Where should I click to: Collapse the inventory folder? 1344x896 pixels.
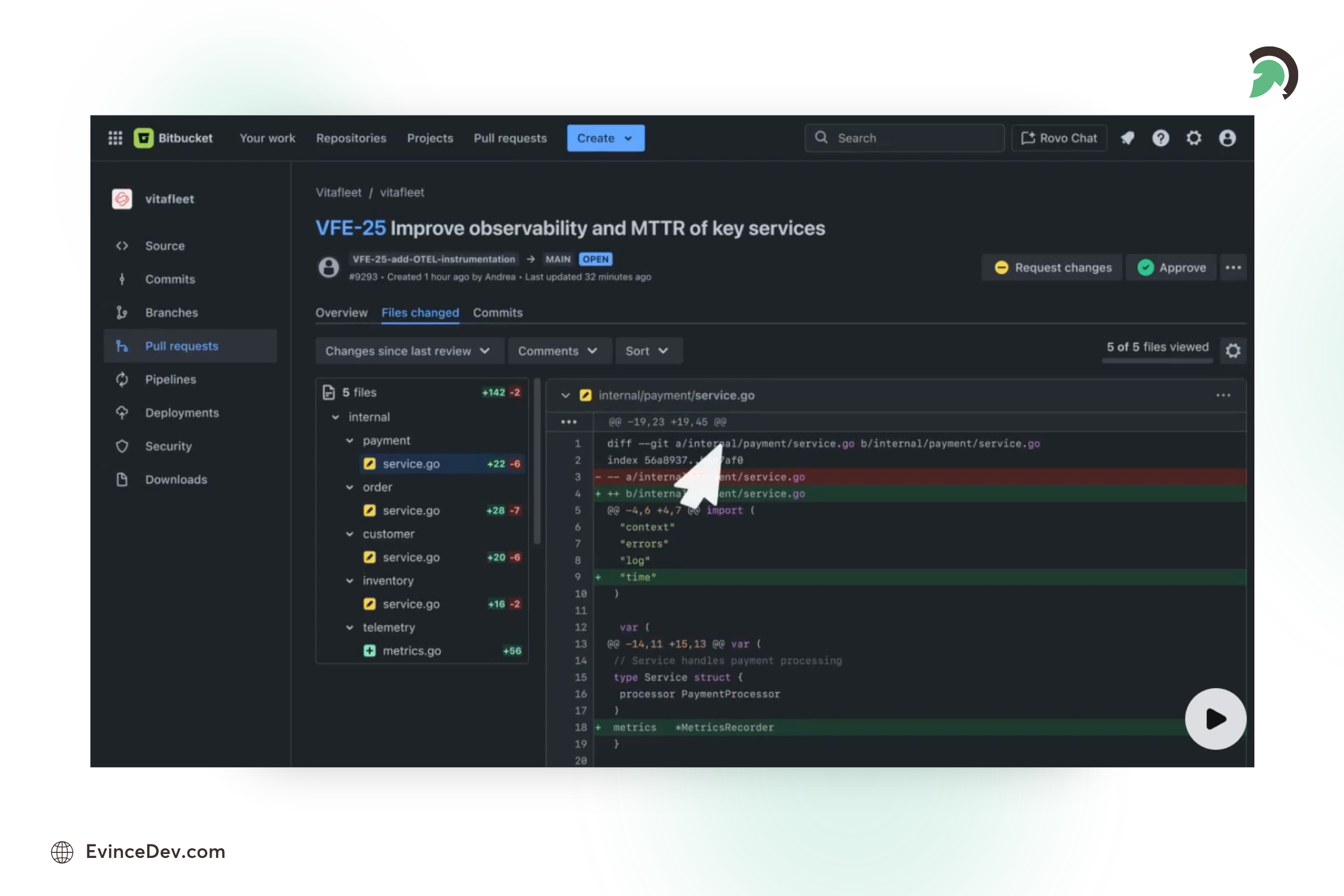349,581
